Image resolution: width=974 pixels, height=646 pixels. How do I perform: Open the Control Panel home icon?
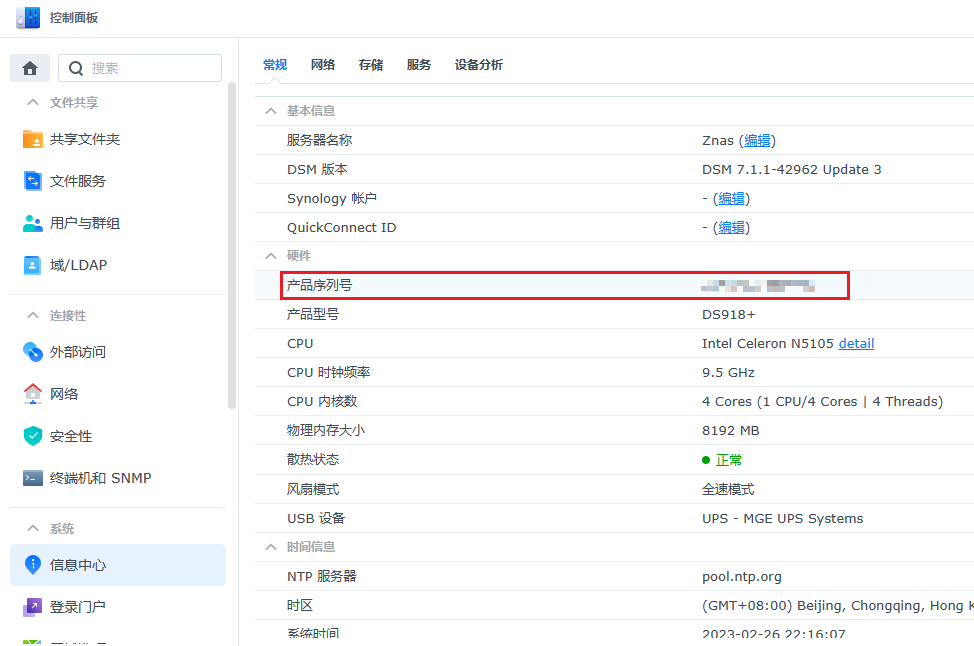[x=30, y=68]
